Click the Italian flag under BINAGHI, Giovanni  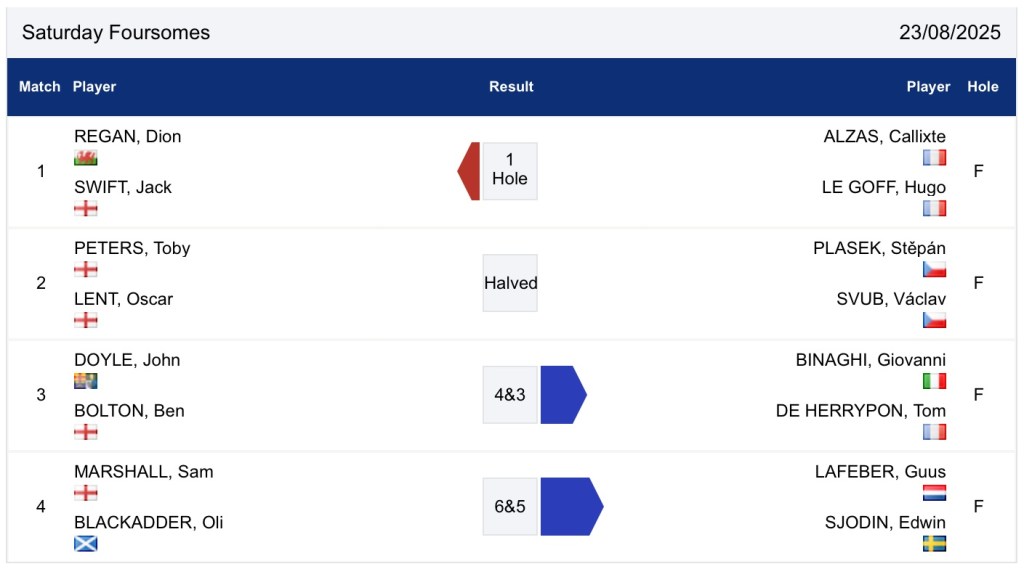(x=934, y=381)
